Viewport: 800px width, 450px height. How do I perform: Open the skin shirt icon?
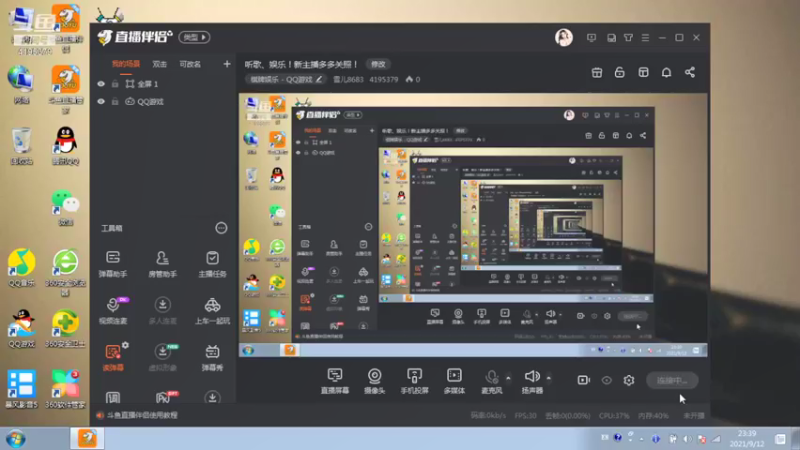click(629, 38)
